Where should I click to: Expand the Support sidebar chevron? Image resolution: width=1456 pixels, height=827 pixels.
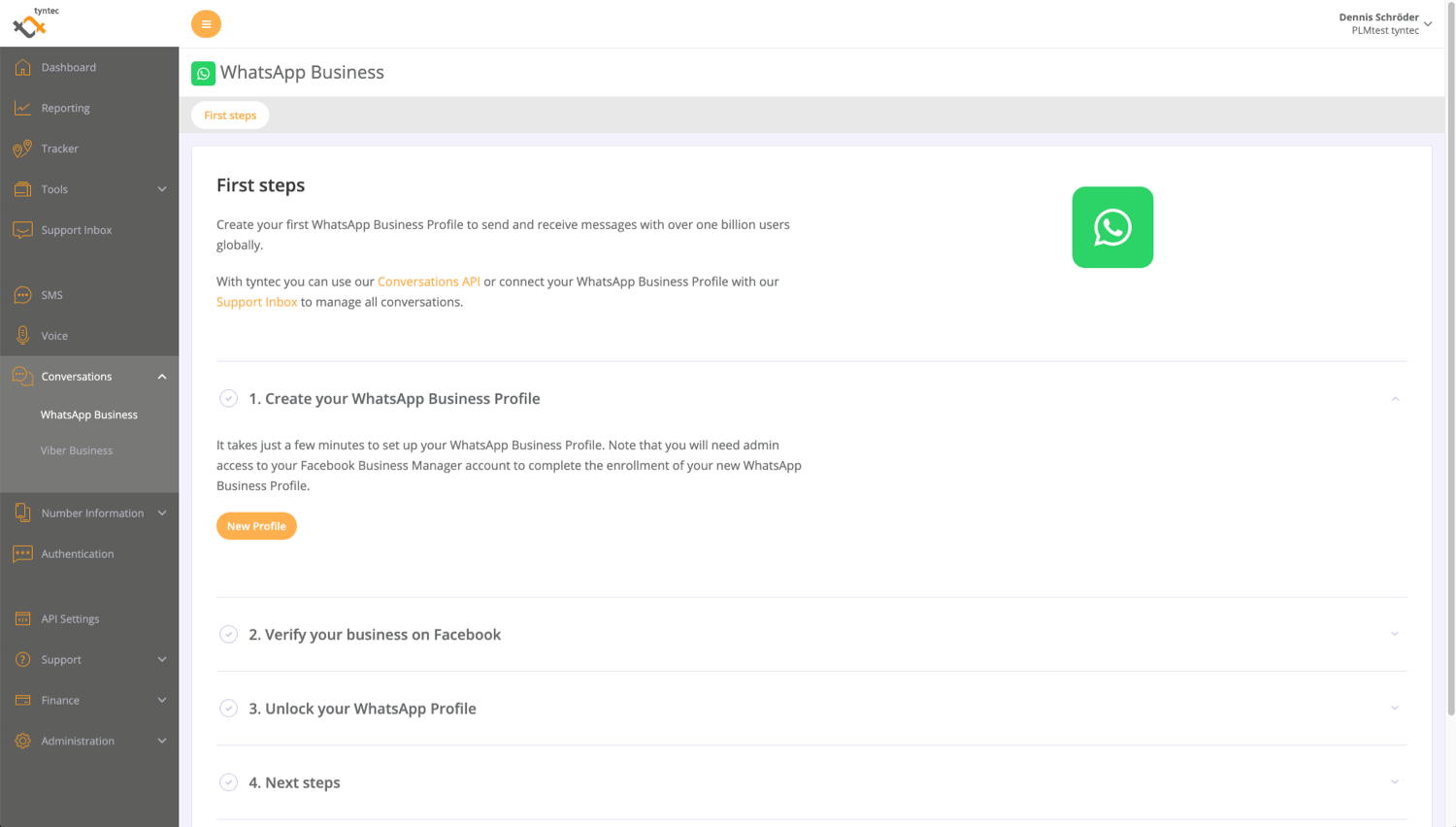coord(162,659)
